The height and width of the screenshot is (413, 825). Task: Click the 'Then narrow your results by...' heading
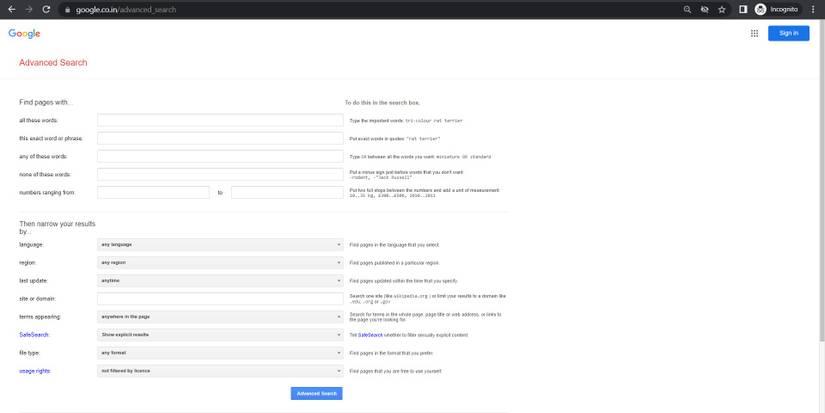point(57,227)
